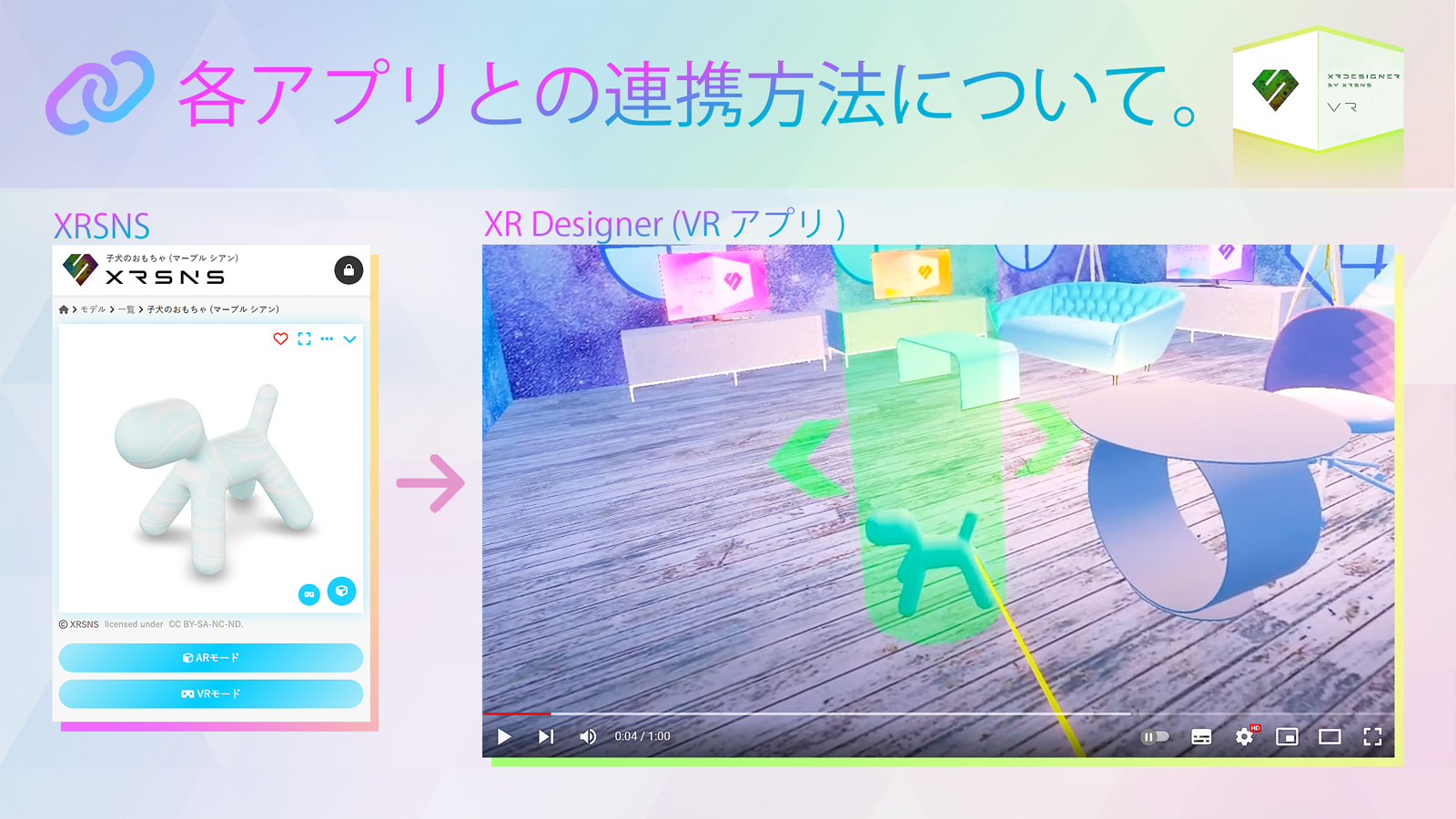Open the モデル breadcrumb link

click(x=94, y=309)
